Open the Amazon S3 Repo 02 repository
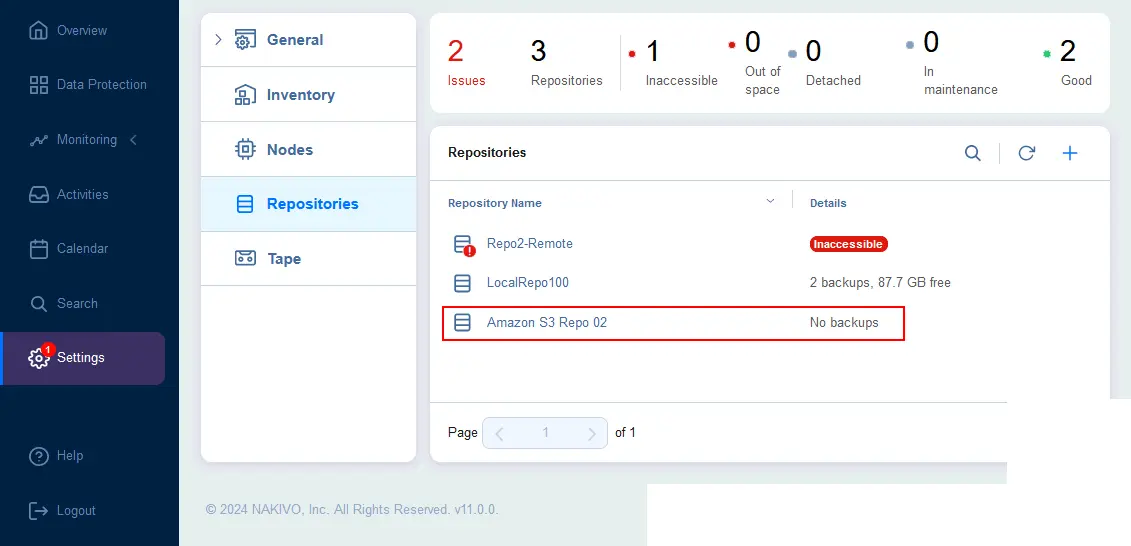This screenshot has width=1131, height=546. coord(547,322)
